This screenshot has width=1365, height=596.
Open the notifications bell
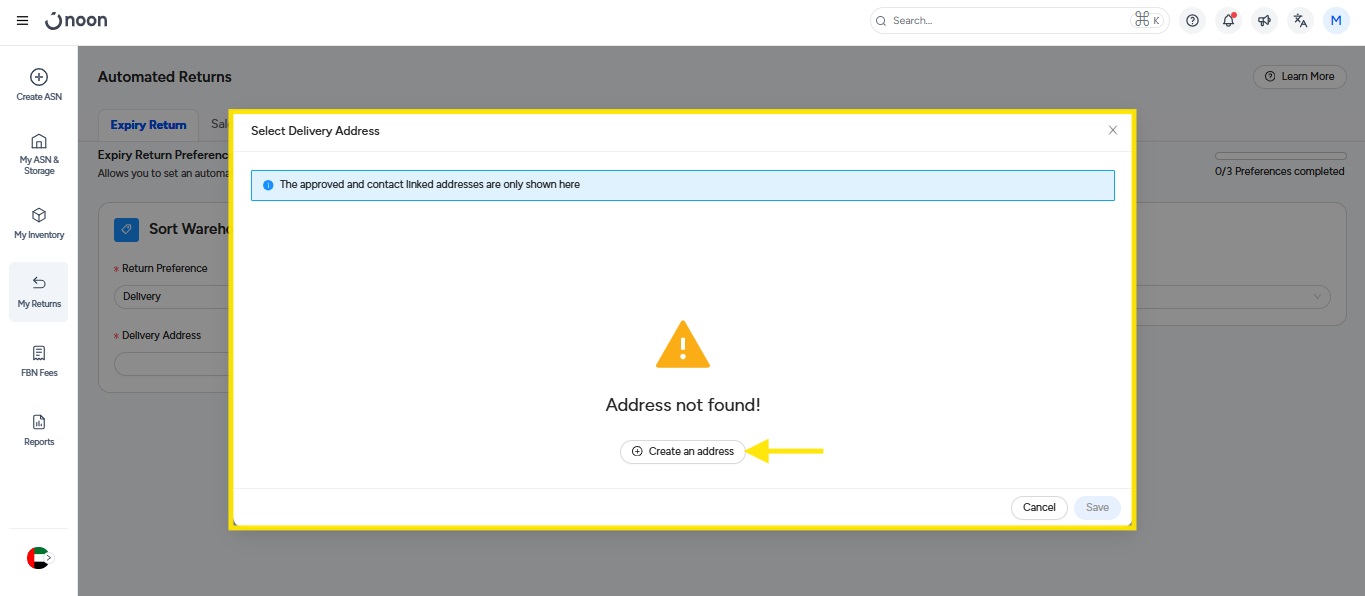pos(1228,21)
